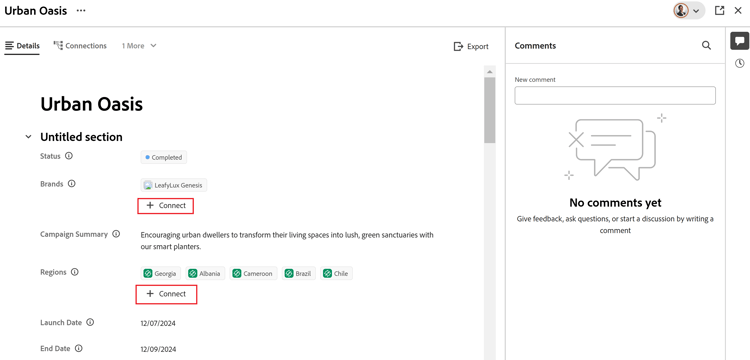Click the info icon beside End Date

(78, 348)
